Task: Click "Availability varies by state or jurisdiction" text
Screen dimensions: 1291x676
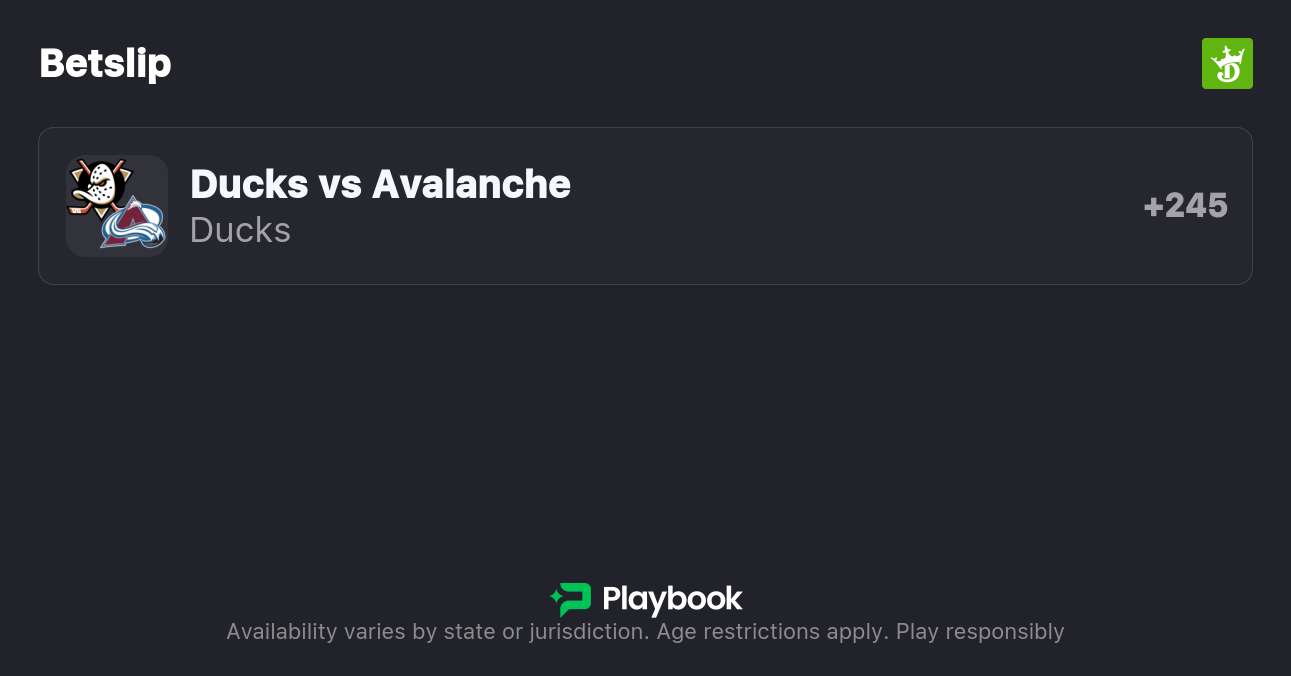Action: click(x=436, y=632)
